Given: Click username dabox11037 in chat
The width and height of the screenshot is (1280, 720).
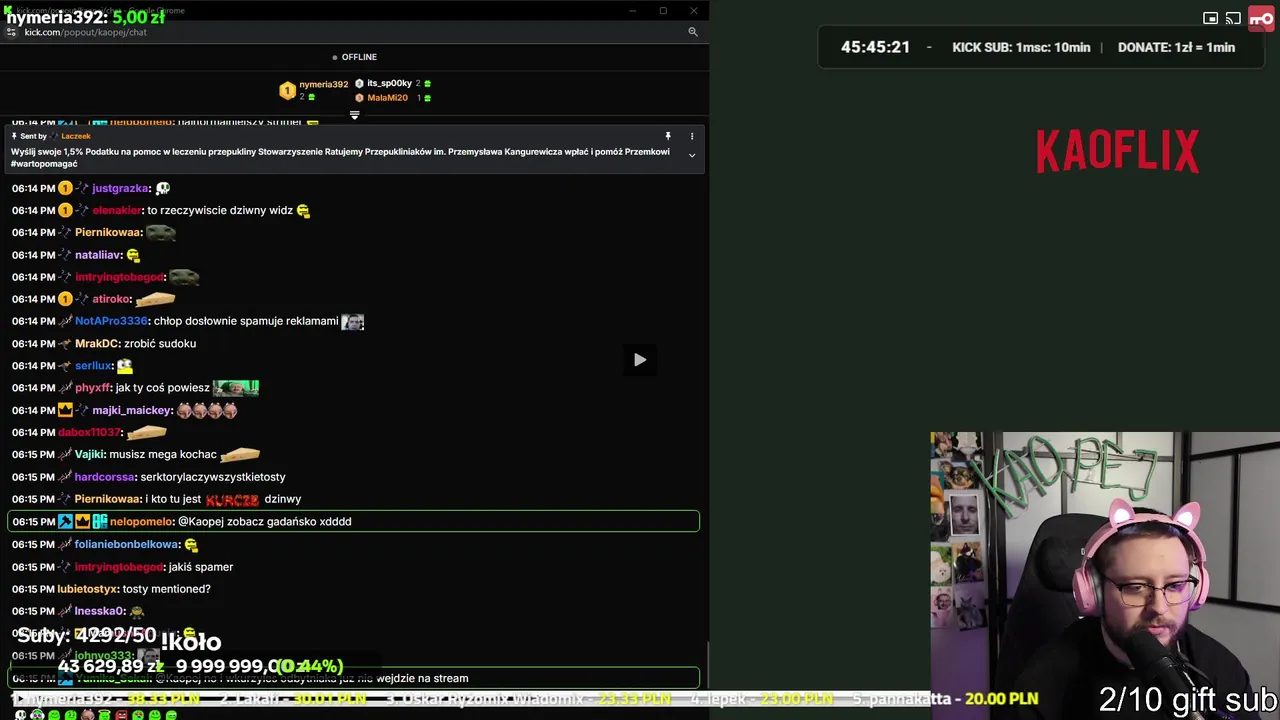Looking at the screenshot, I should pyautogui.click(x=89, y=432).
